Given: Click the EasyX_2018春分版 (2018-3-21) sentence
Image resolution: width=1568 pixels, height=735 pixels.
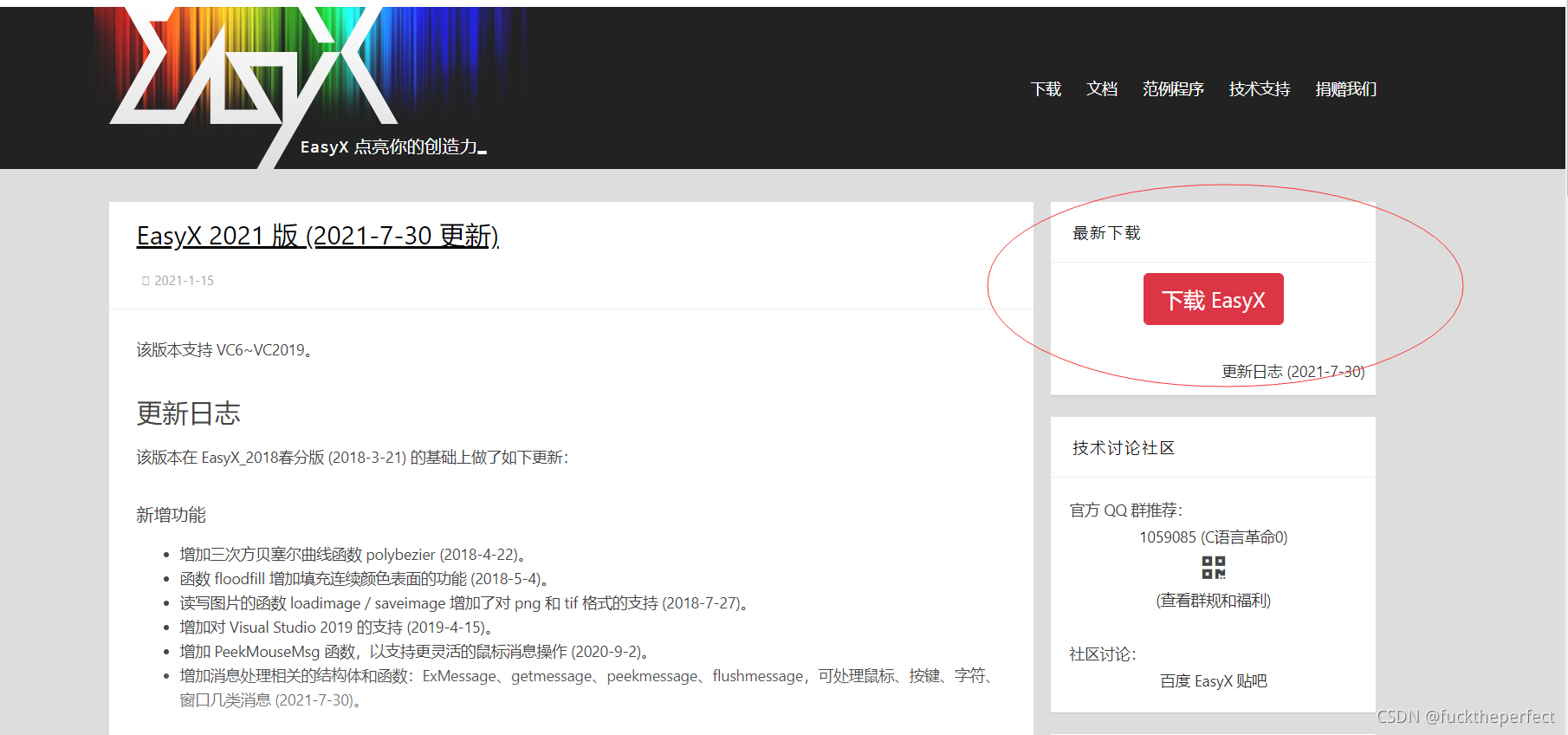Looking at the screenshot, I should (x=353, y=458).
